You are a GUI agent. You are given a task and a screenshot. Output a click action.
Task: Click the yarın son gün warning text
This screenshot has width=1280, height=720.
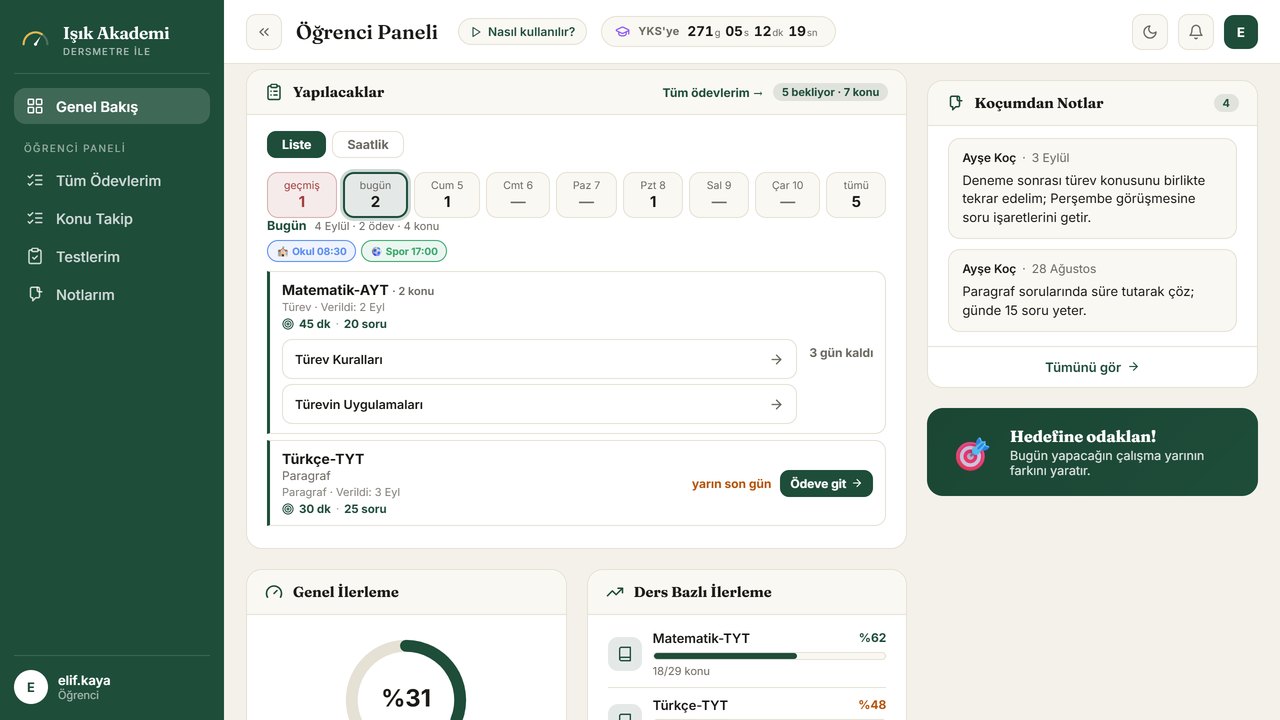coord(731,484)
